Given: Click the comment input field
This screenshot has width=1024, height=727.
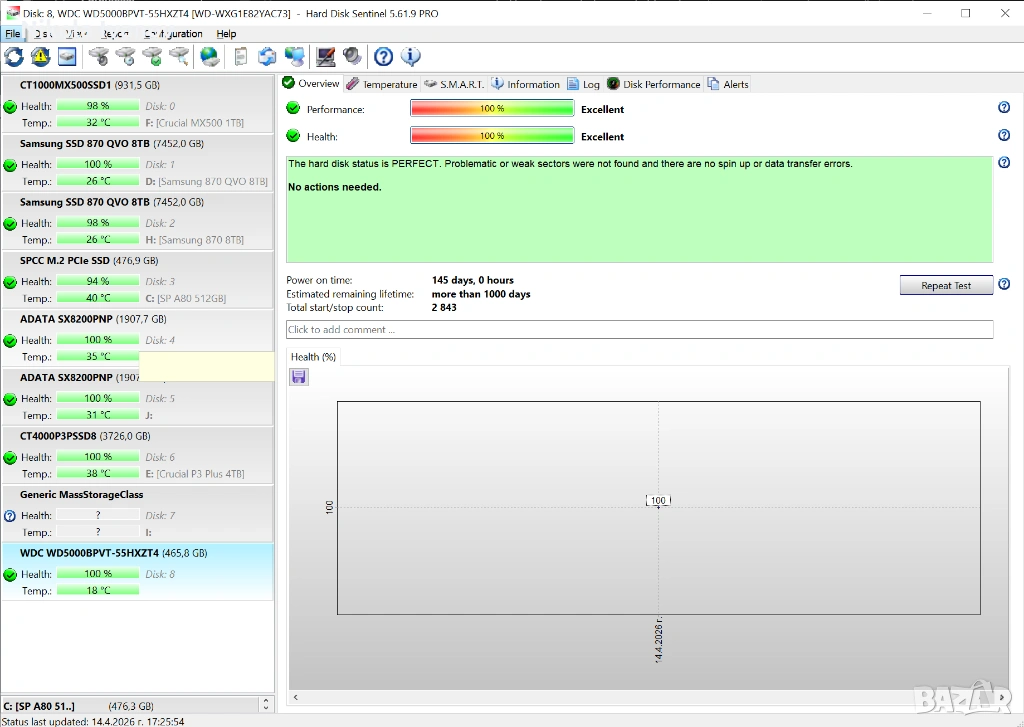Looking at the screenshot, I should 639,330.
